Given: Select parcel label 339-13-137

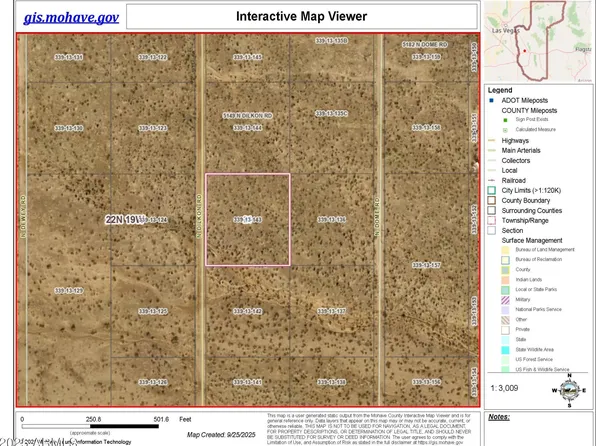Looking at the screenshot, I should [331, 311].
